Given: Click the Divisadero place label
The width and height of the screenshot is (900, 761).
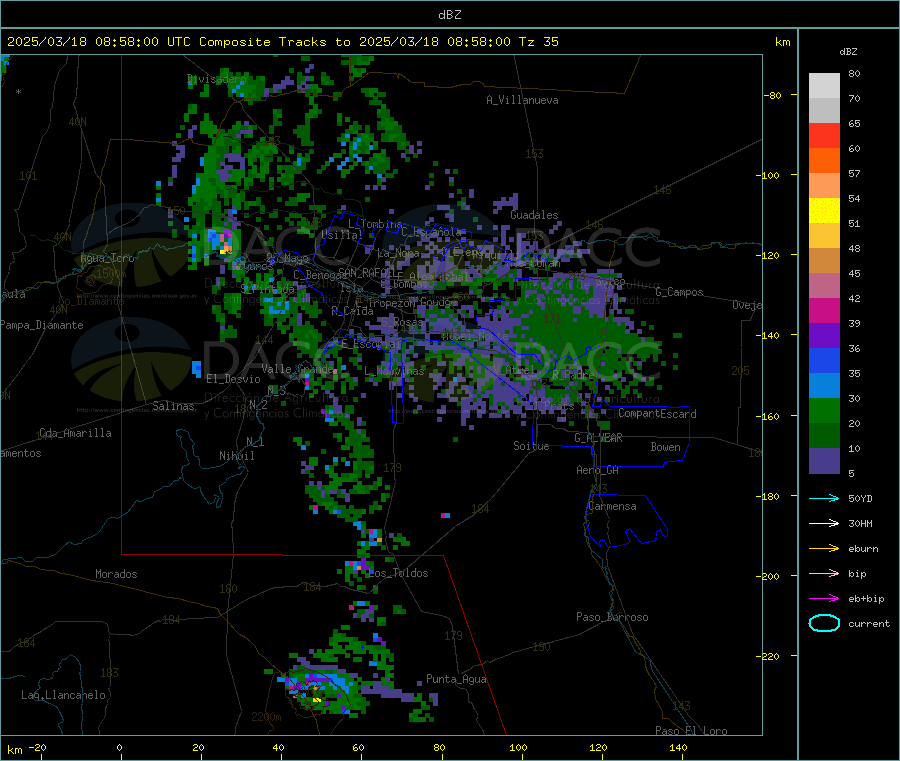Looking at the screenshot, I should pos(216,79).
